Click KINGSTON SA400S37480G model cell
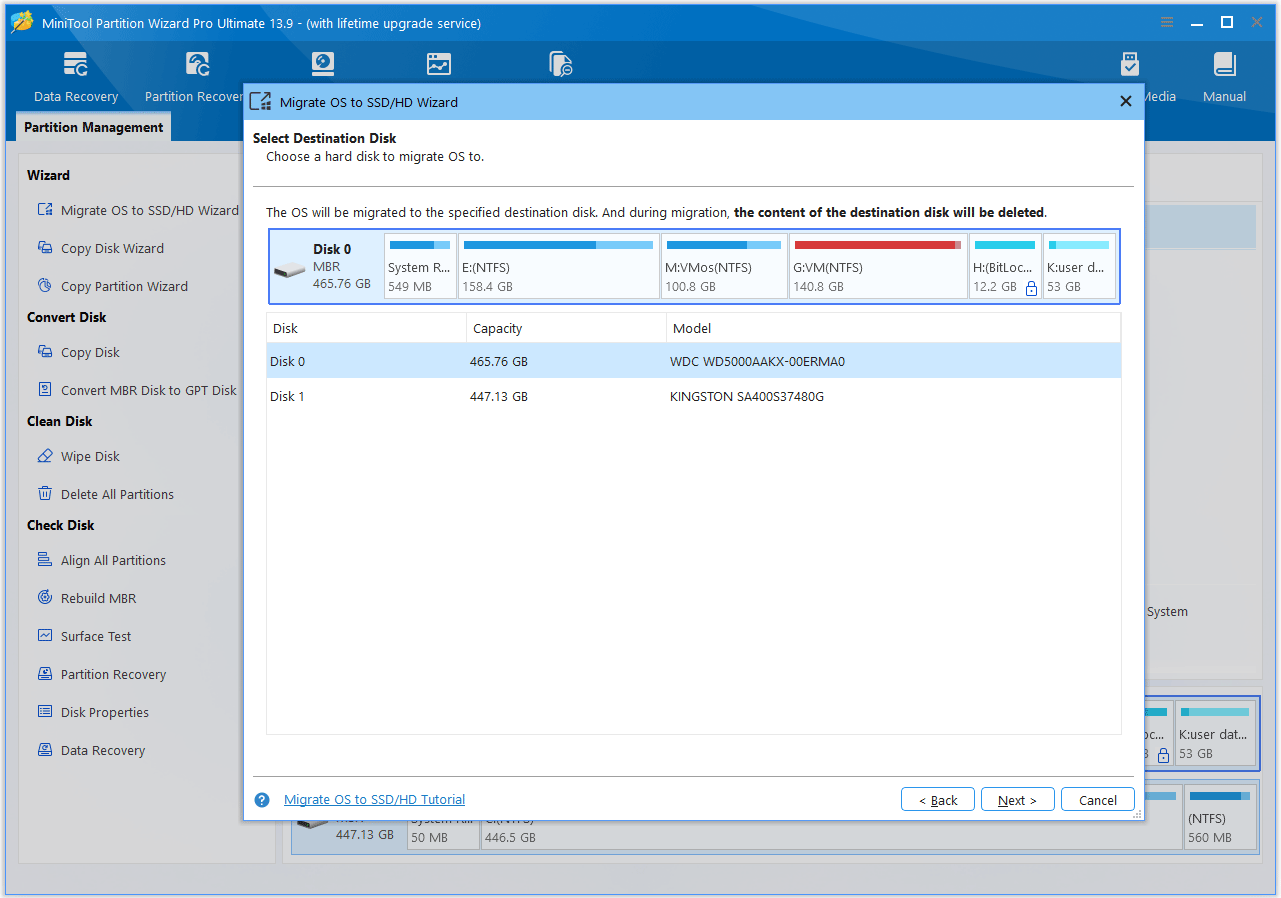Viewport: 1281px width, 898px height. pyautogui.click(x=747, y=396)
